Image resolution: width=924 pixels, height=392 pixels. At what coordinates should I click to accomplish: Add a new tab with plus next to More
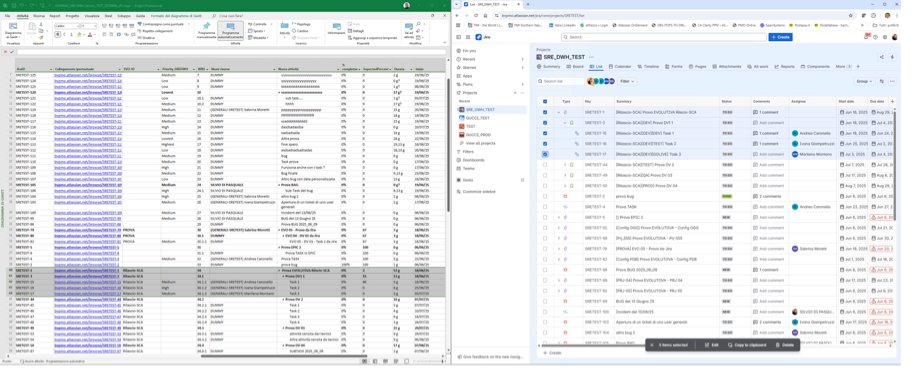(858, 67)
